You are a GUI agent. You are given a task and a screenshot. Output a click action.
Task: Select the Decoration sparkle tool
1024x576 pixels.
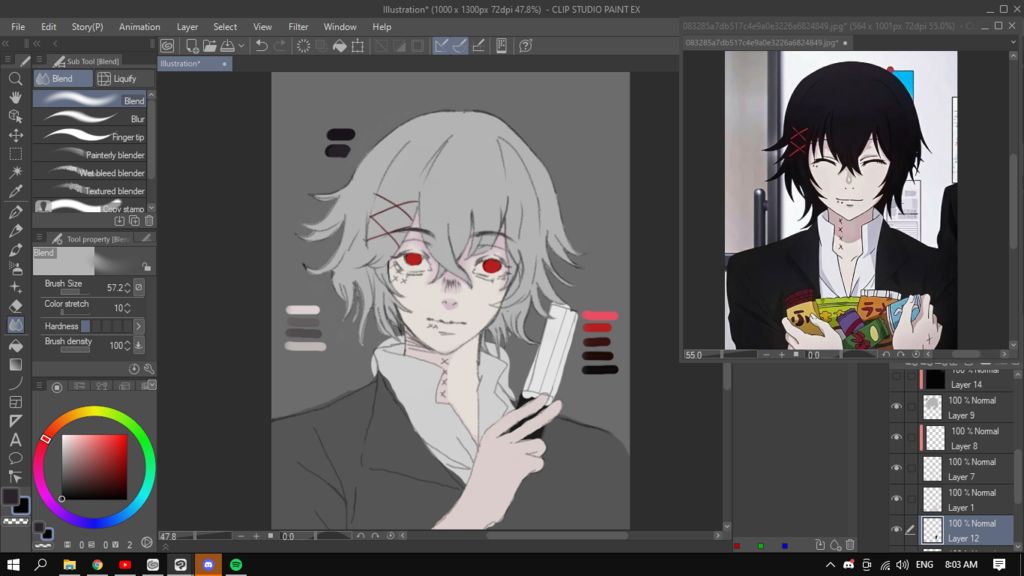pyautogui.click(x=16, y=287)
